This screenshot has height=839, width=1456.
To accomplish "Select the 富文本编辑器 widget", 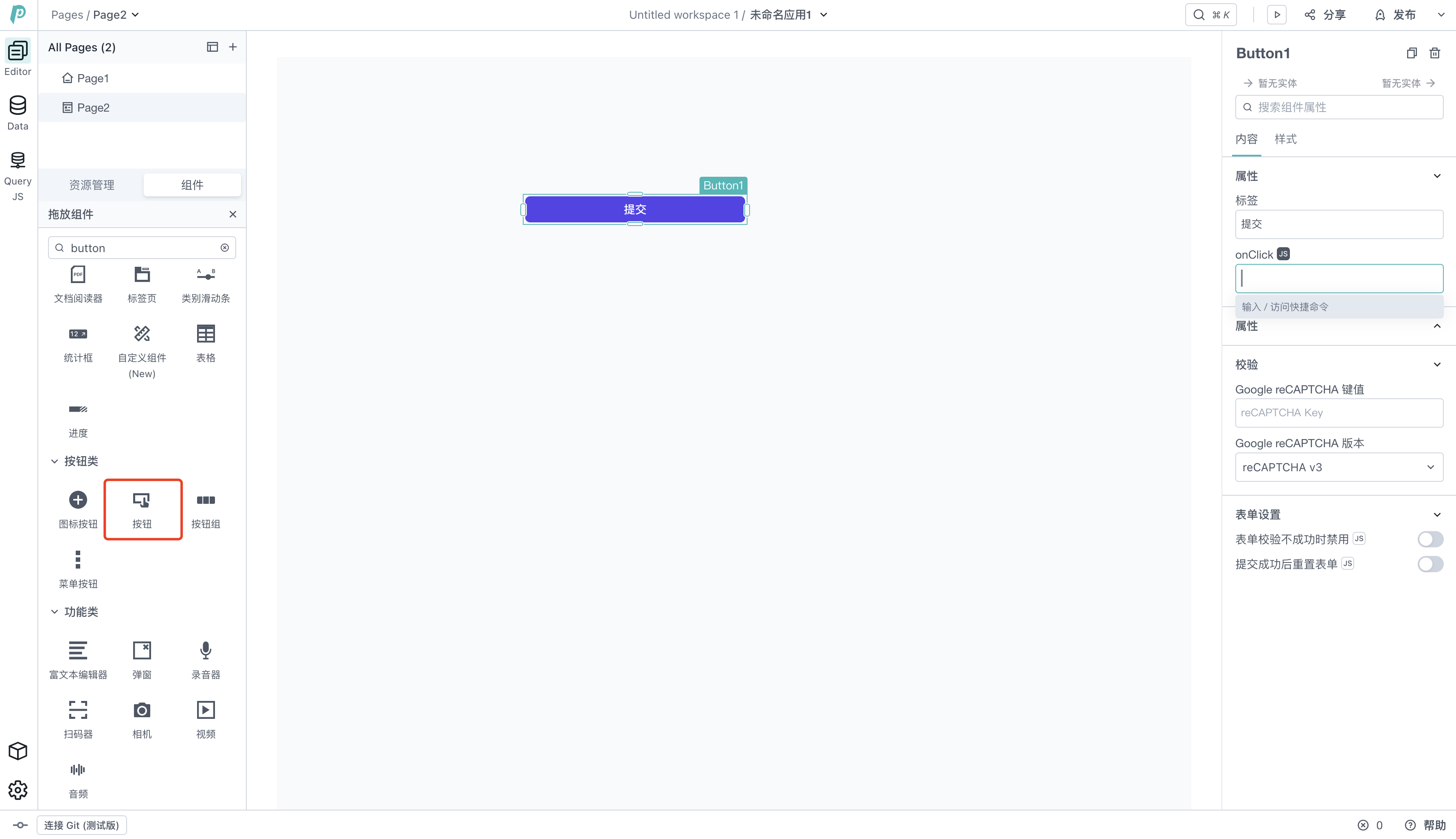I will click(x=78, y=660).
